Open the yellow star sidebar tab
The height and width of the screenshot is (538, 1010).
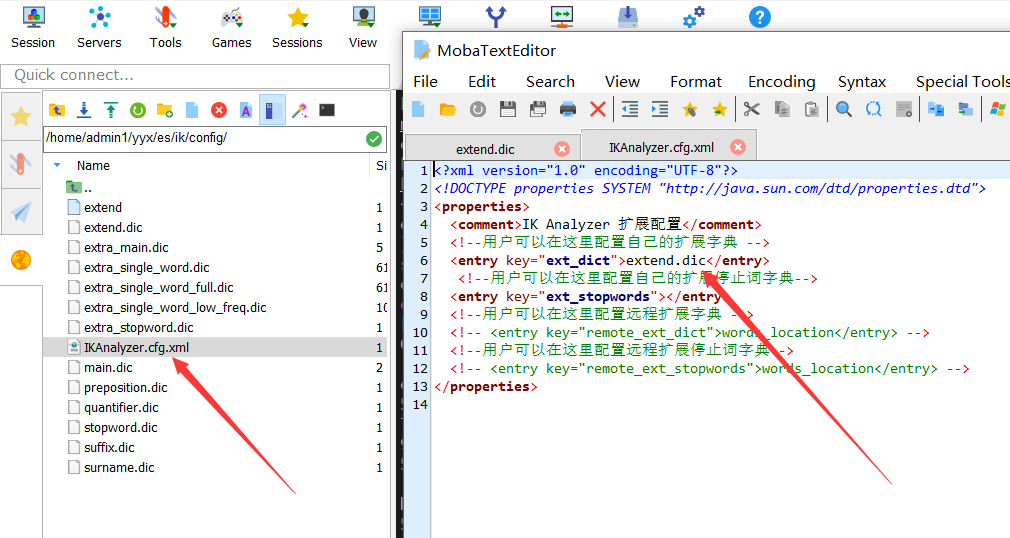[x=21, y=117]
